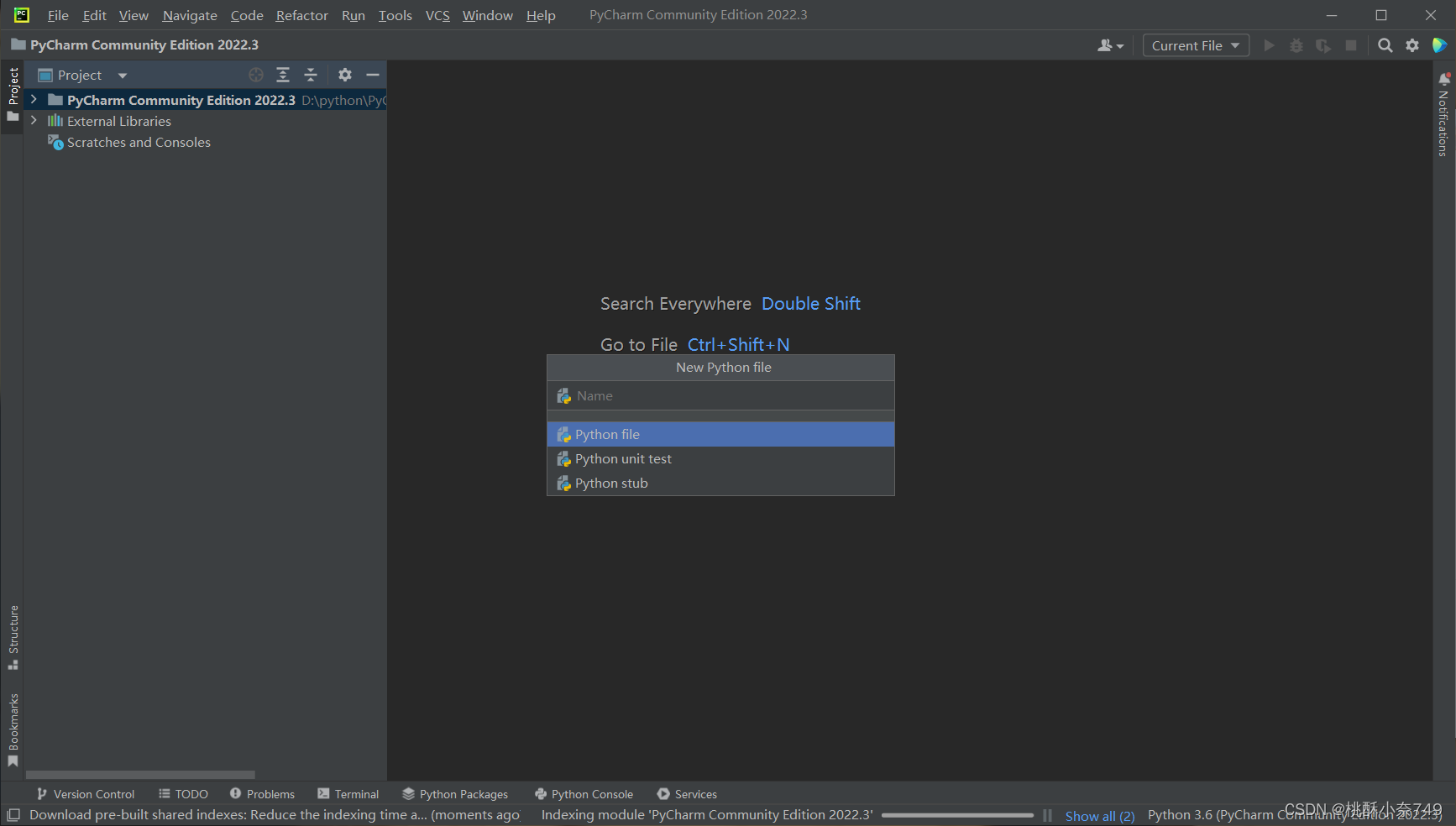Hide the Project panel with minus icon
Viewport: 1456px width, 826px height.
coord(373,75)
